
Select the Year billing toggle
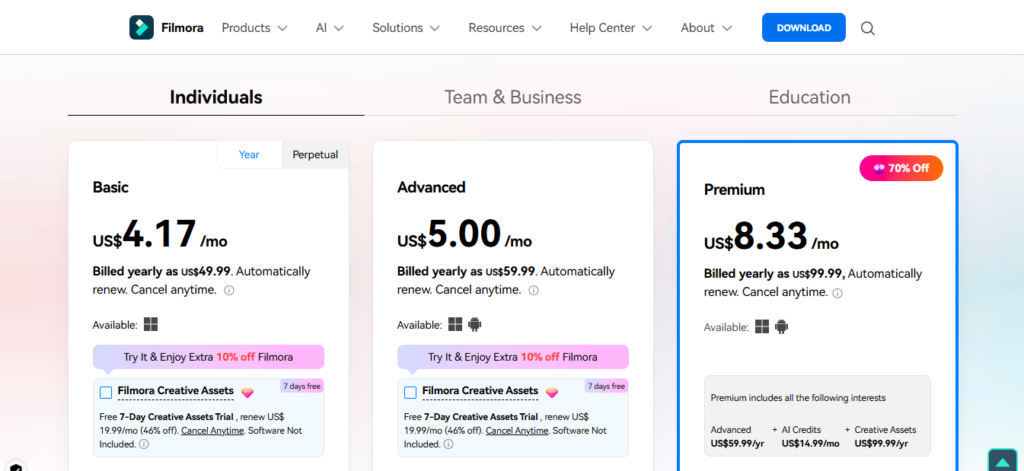[249, 155]
